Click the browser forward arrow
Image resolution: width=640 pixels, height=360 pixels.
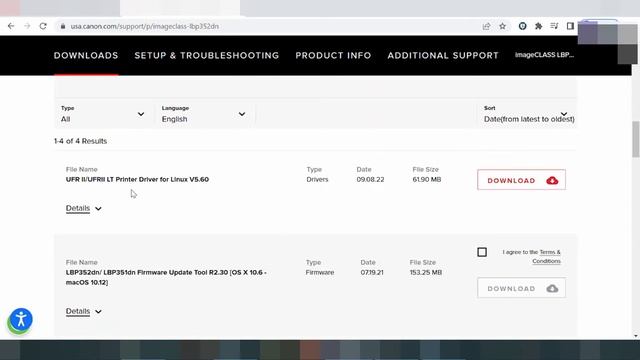click(x=27, y=26)
